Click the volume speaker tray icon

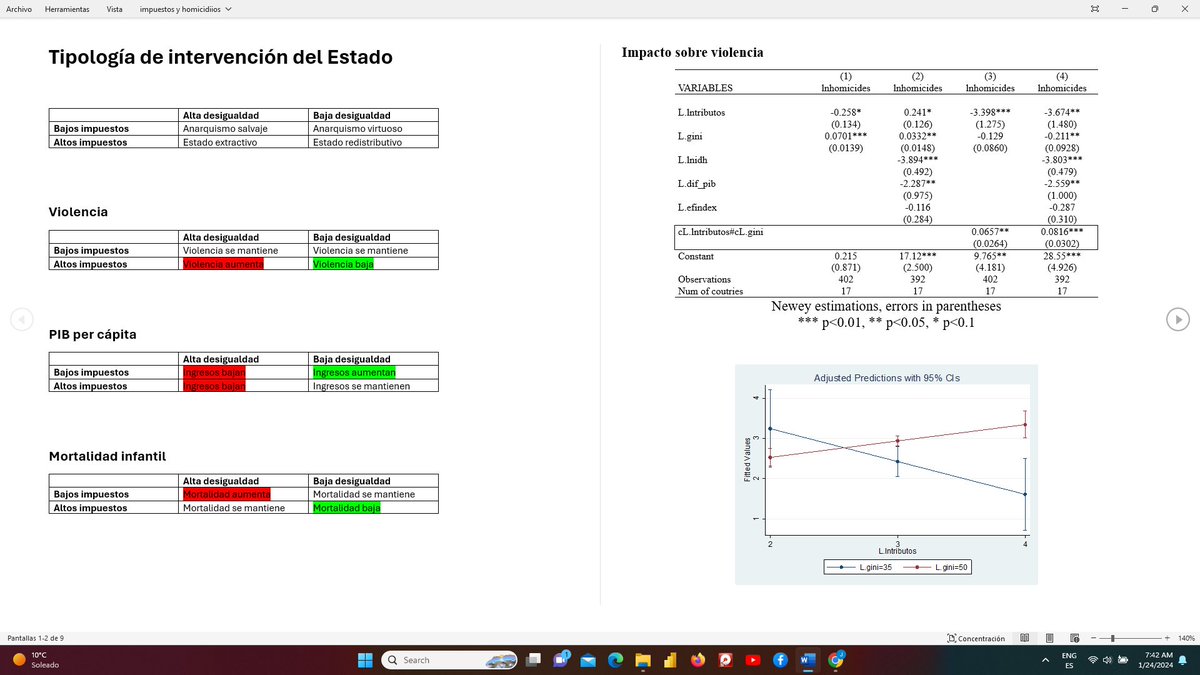point(1107,660)
